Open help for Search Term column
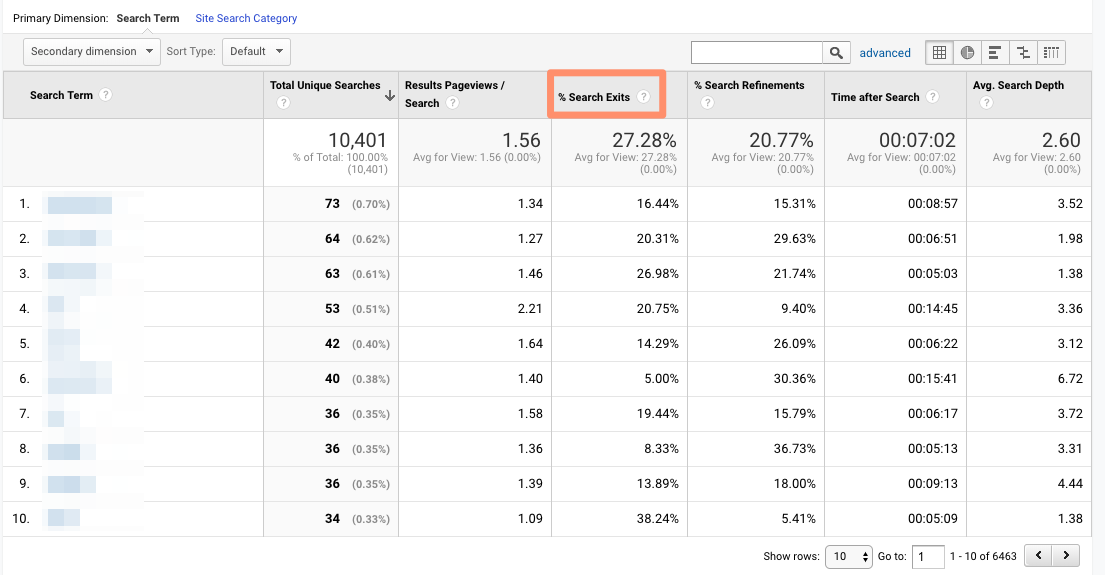 coord(105,94)
